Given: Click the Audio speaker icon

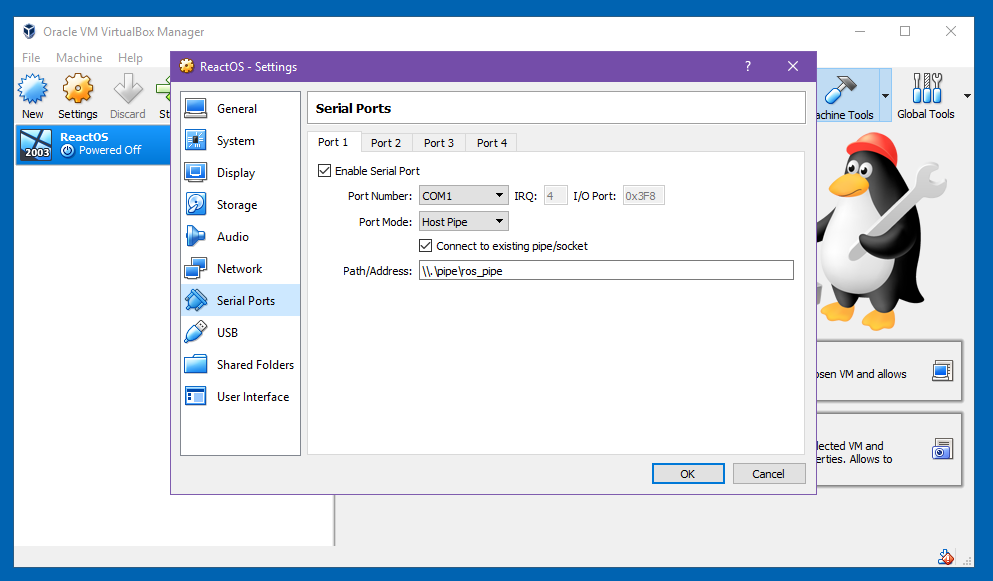Looking at the screenshot, I should (x=196, y=236).
